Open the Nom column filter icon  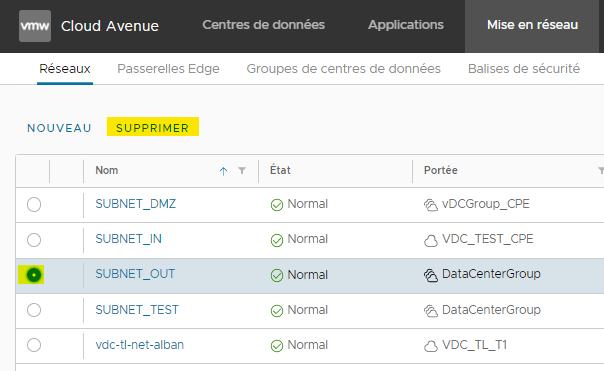click(x=242, y=170)
